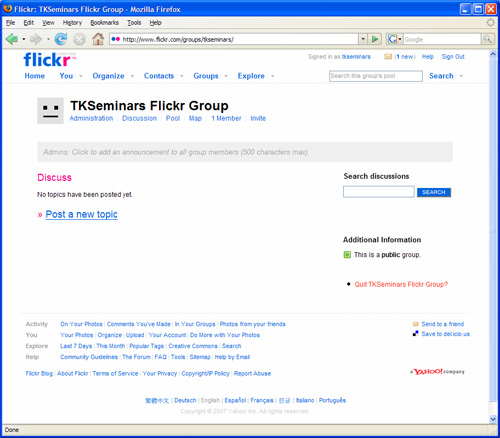Screen dimensions: 500x438
Task: Click the Flickr site favicon in address bar
Action: click(115, 39)
